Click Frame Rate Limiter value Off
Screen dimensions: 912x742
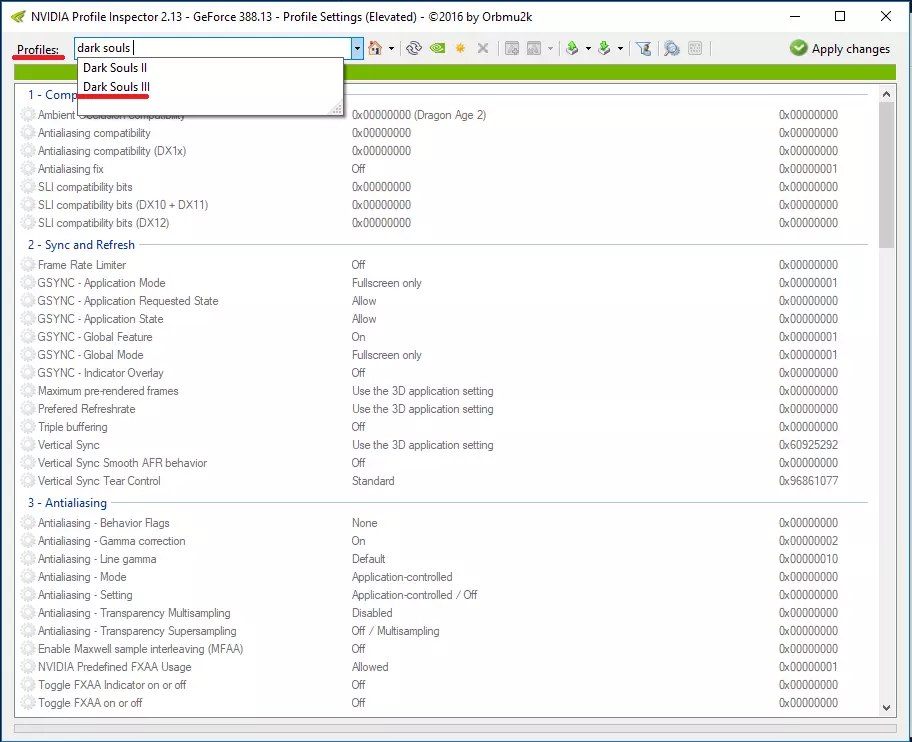(x=358, y=265)
